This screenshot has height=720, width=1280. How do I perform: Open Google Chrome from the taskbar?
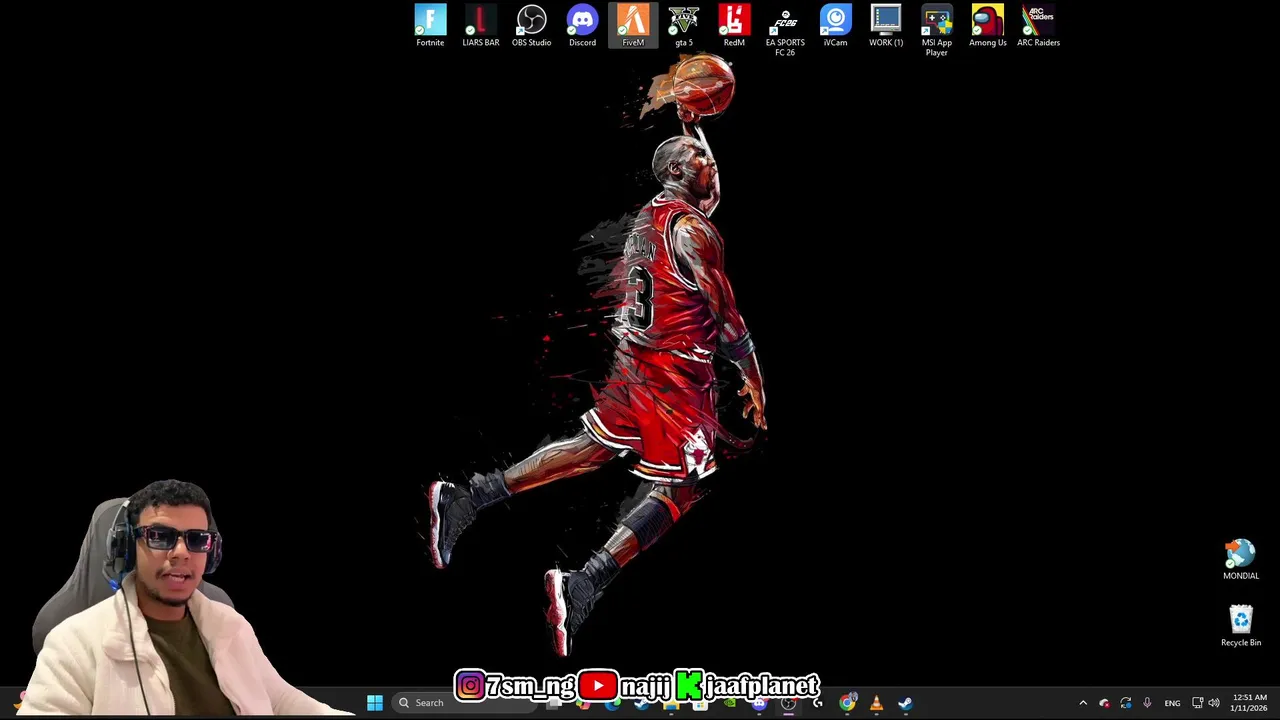pos(847,703)
